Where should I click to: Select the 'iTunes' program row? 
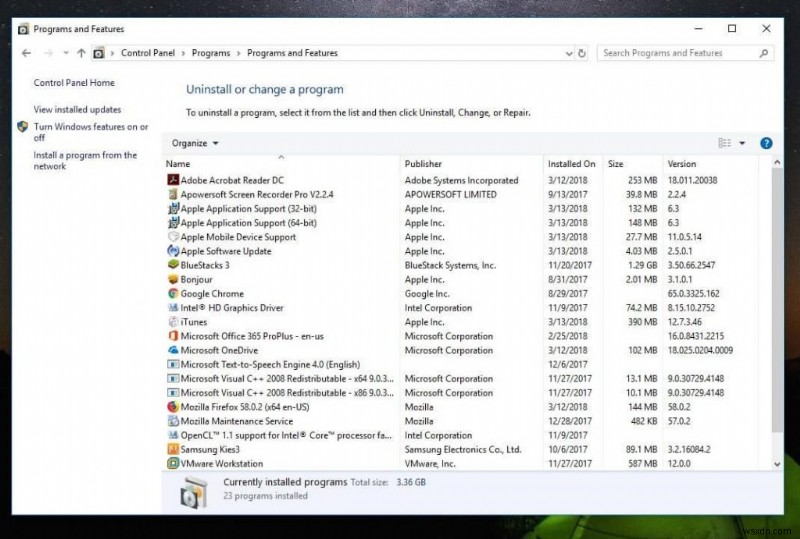(x=462, y=322)
